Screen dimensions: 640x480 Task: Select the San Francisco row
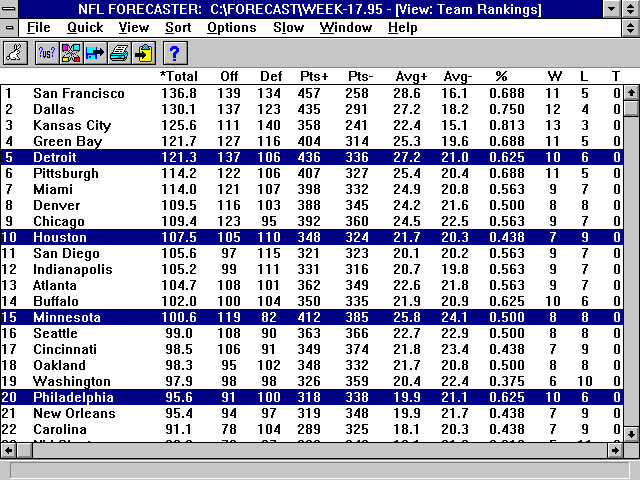click(x=79, y=94)
